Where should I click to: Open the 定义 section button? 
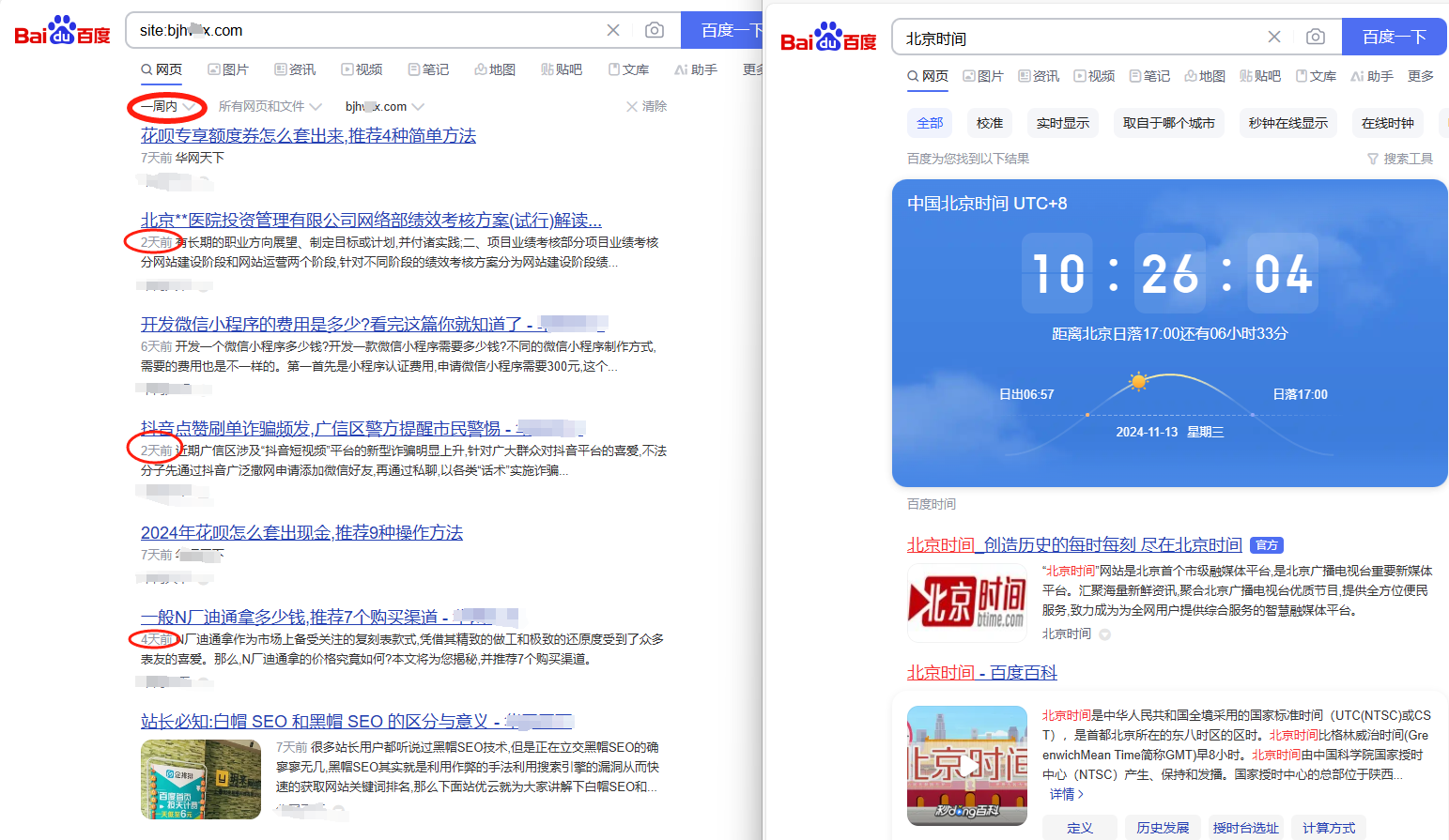1080,828
